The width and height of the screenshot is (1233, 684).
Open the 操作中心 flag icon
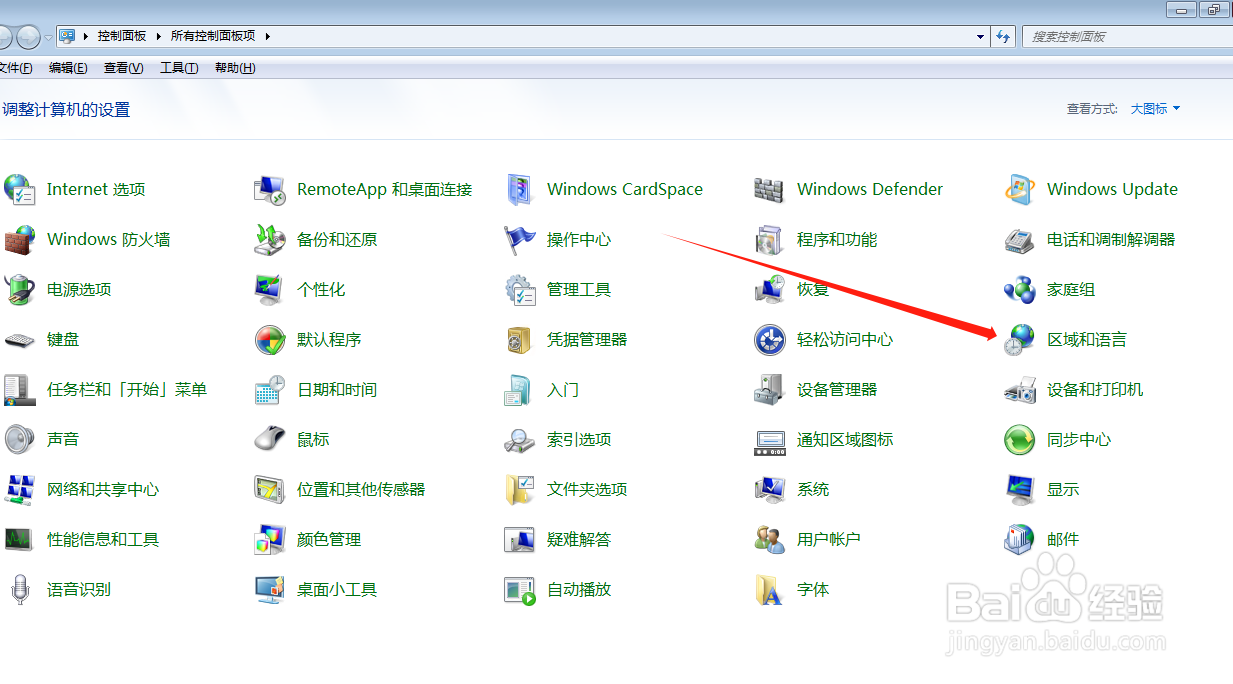point(520,239)
